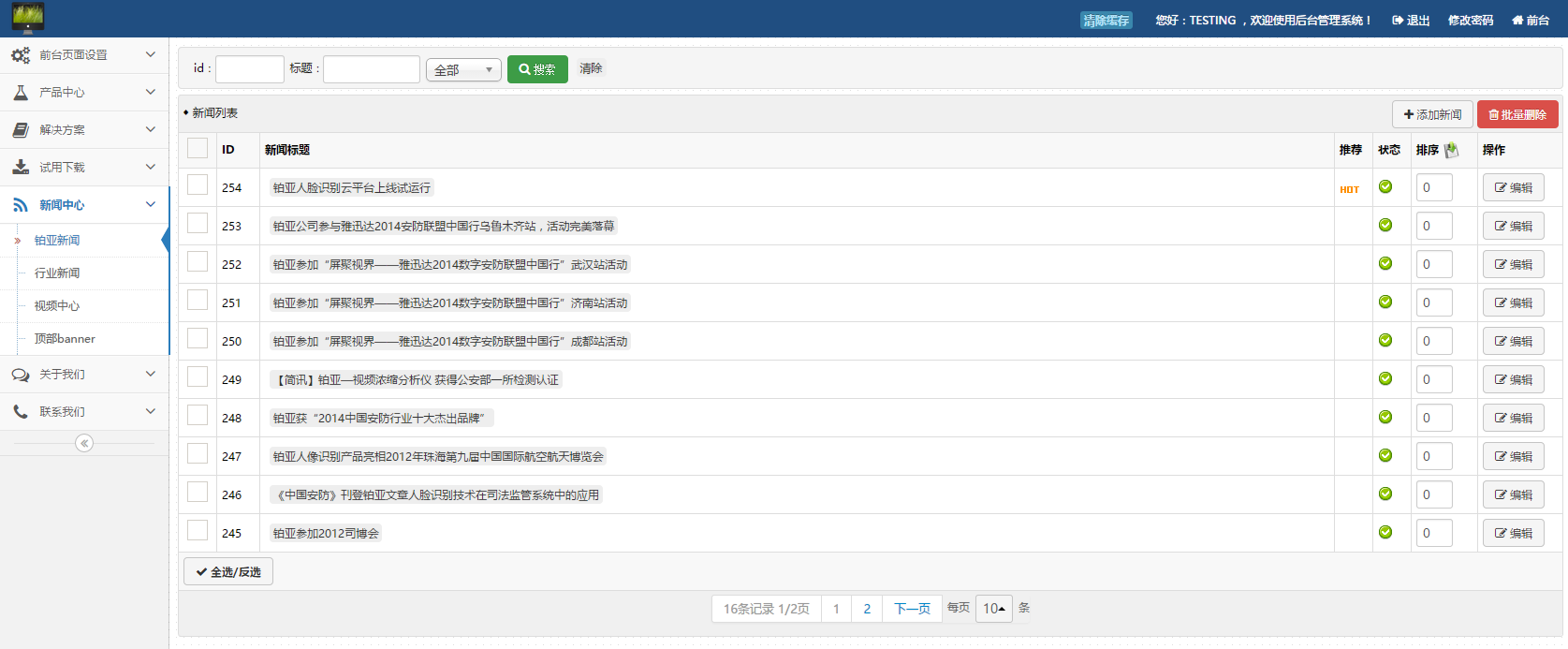The image size is (1568, 649).
Task: Click title 铂亚参加2012司博会
Action: tap(326, 533)
